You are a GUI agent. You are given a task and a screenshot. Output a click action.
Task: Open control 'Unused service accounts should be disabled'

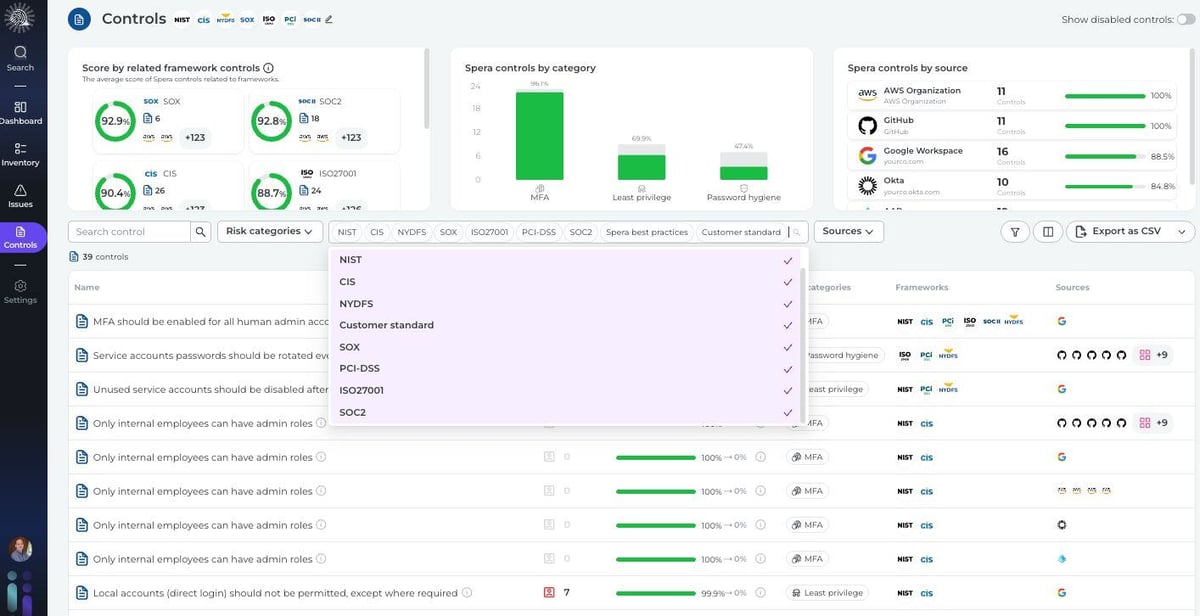click(211, 390)
